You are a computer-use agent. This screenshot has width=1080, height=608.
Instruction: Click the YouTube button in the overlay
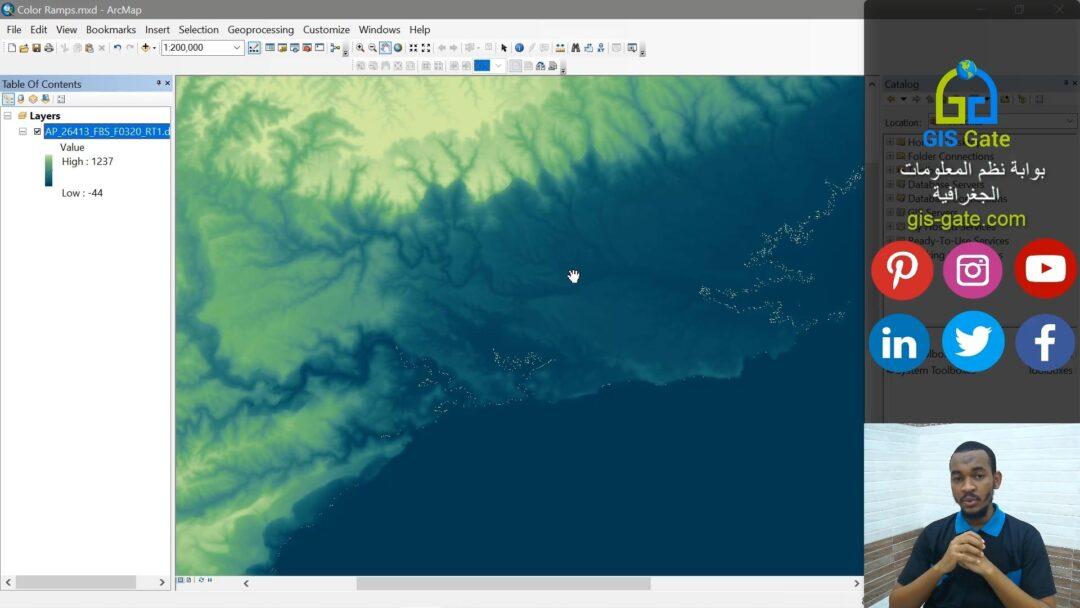pos(1044,268)
